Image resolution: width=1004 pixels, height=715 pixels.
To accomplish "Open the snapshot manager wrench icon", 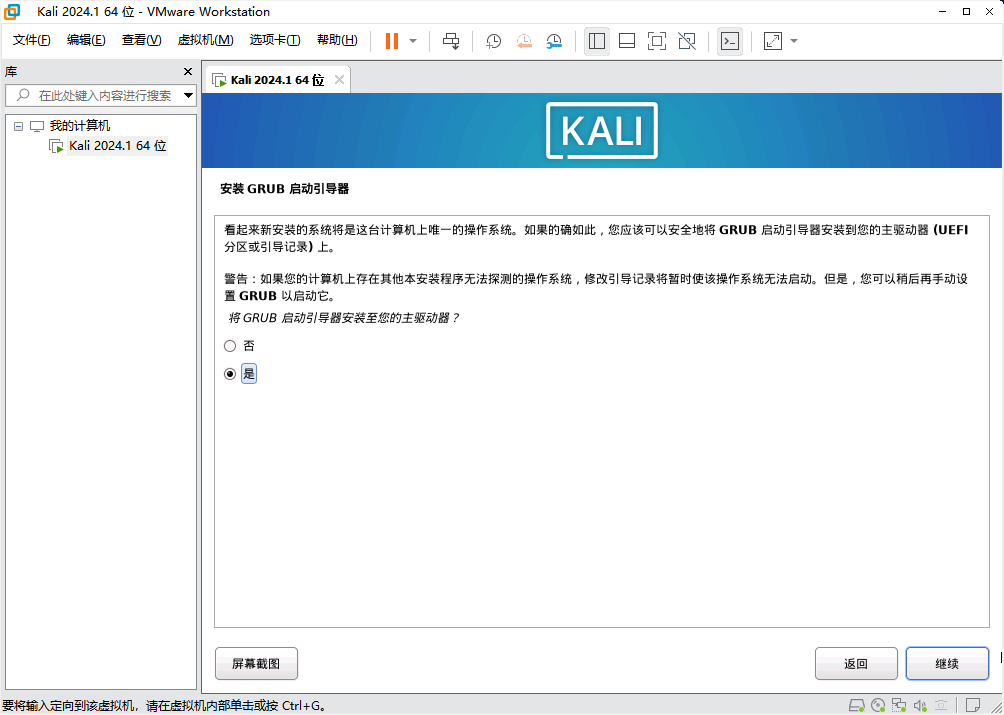I will (554, 41).
